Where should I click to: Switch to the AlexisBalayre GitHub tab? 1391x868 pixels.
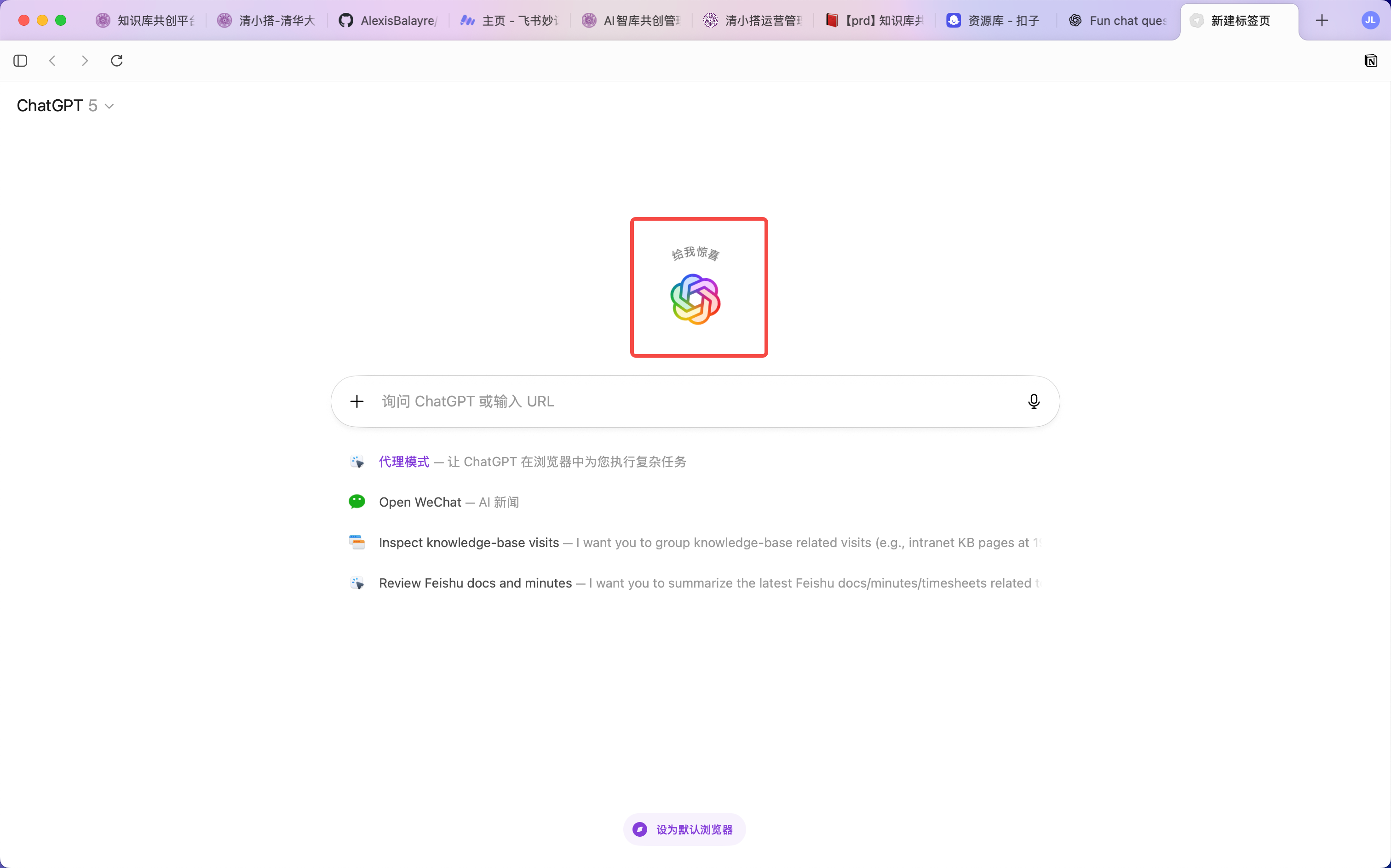pos(388,21)
